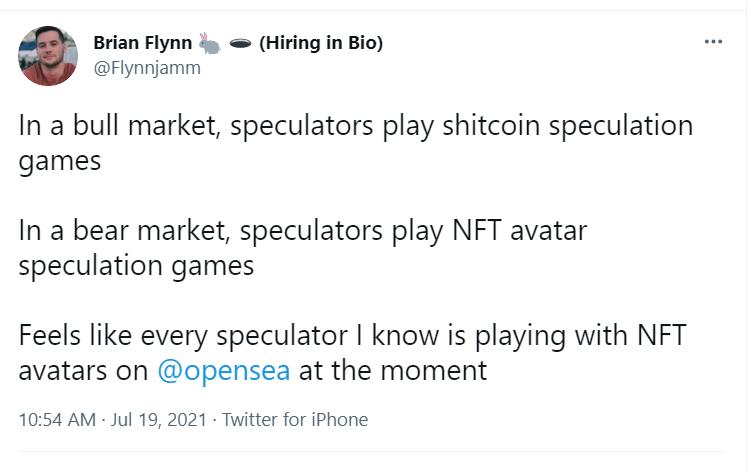Open the @opensea mention link
The image size is (748, 470).
(x=224, y=371)
